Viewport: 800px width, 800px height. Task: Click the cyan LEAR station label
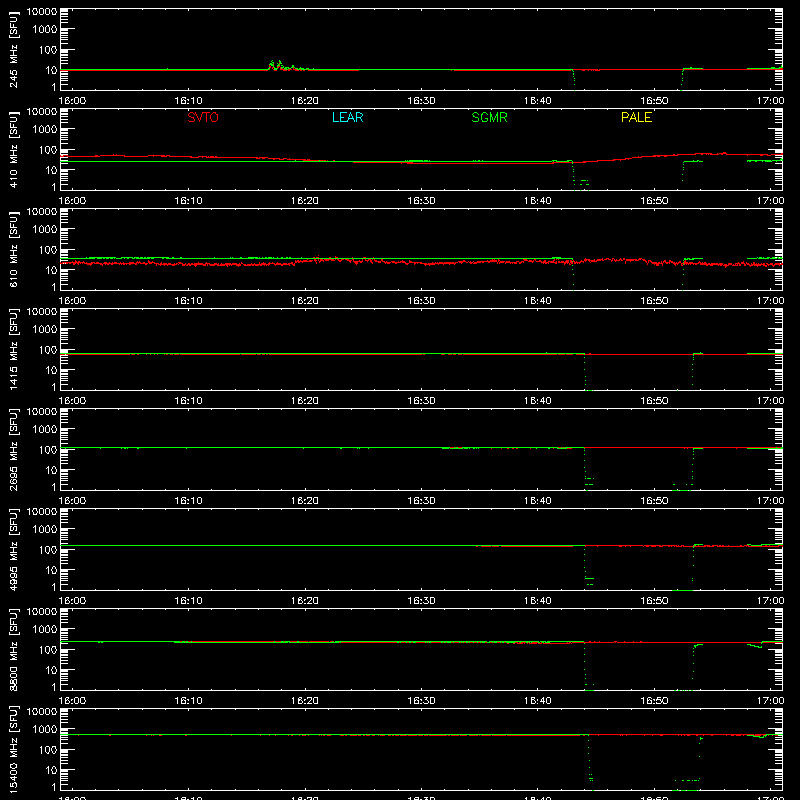[347, 117]
